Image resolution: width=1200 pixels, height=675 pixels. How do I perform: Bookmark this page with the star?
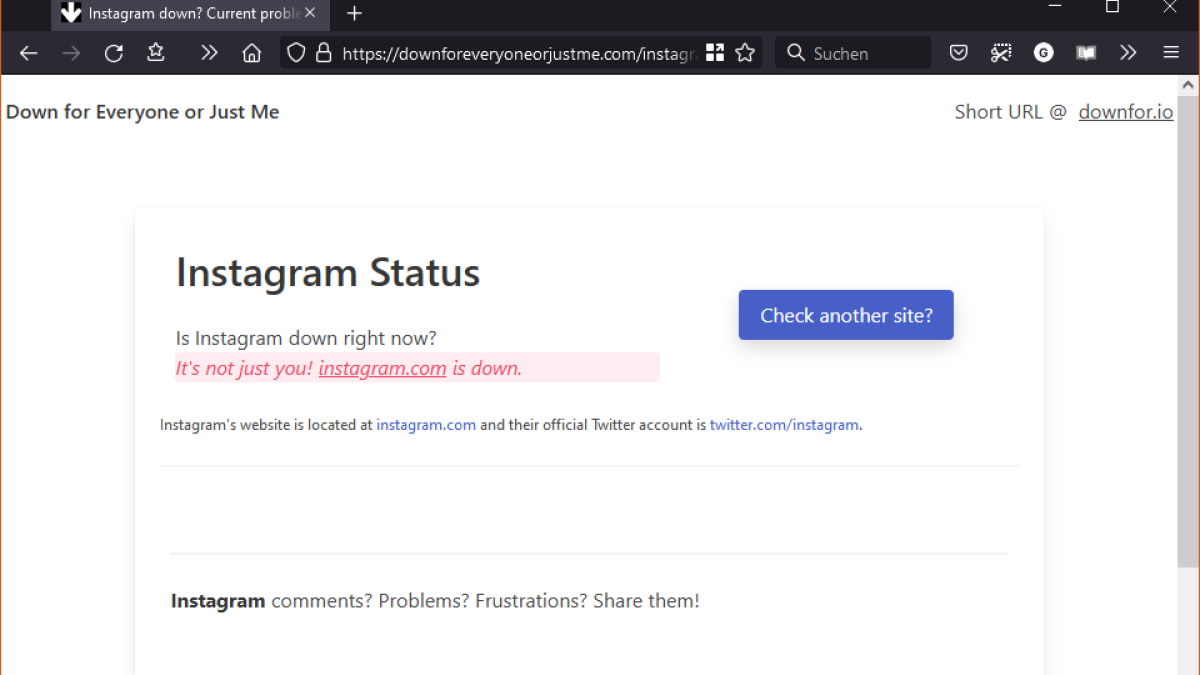coord(745,53)
